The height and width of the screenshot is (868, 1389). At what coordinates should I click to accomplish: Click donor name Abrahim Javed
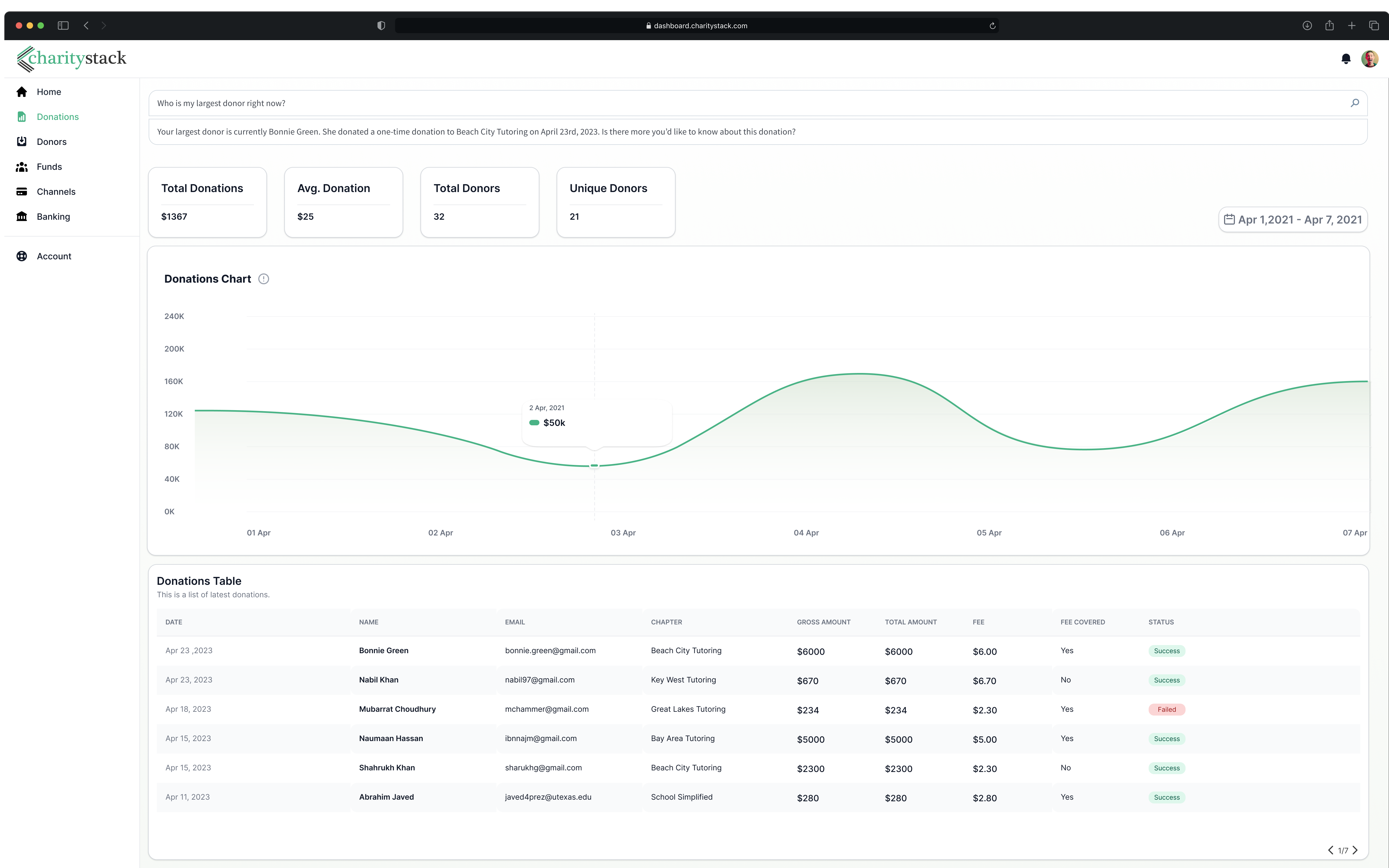pyautogui.click(x=386, y=797)
